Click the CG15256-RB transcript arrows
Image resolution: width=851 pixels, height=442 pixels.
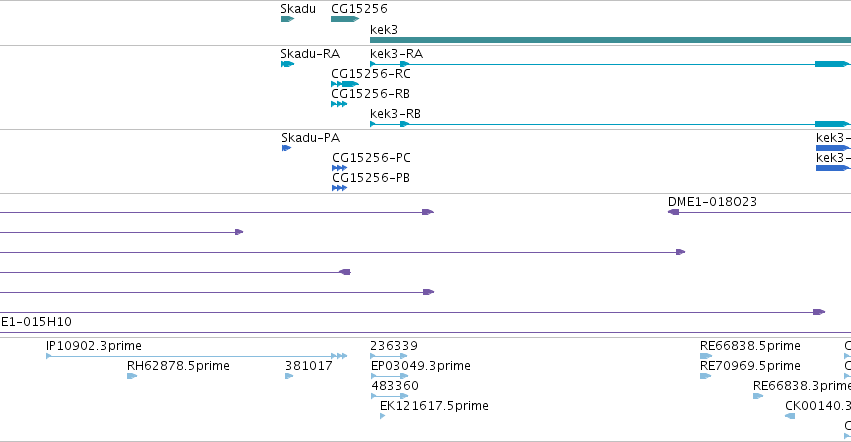(339, 104)
